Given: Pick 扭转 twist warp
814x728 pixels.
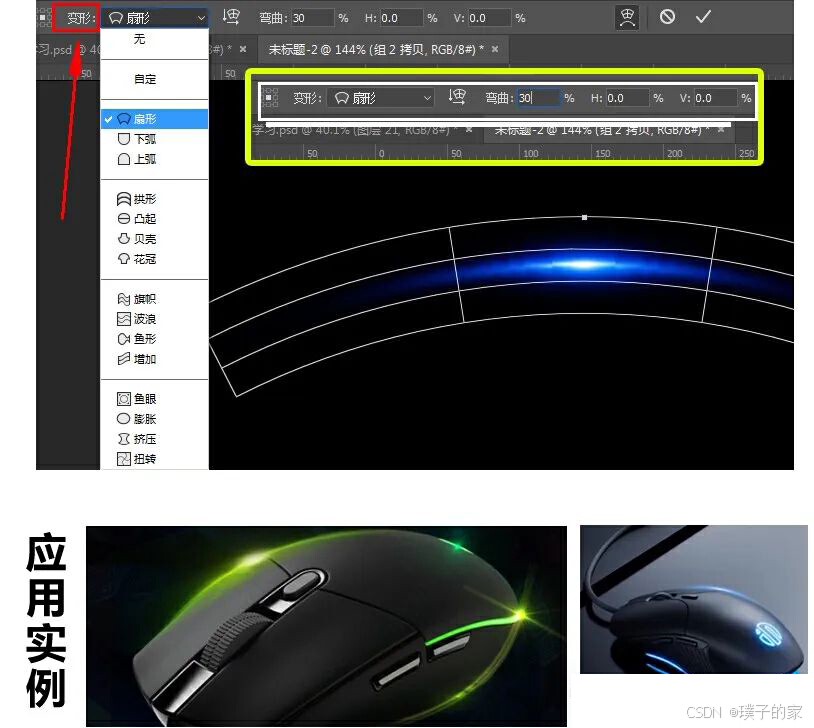Looking at the screenshot, I should (155, 459).
